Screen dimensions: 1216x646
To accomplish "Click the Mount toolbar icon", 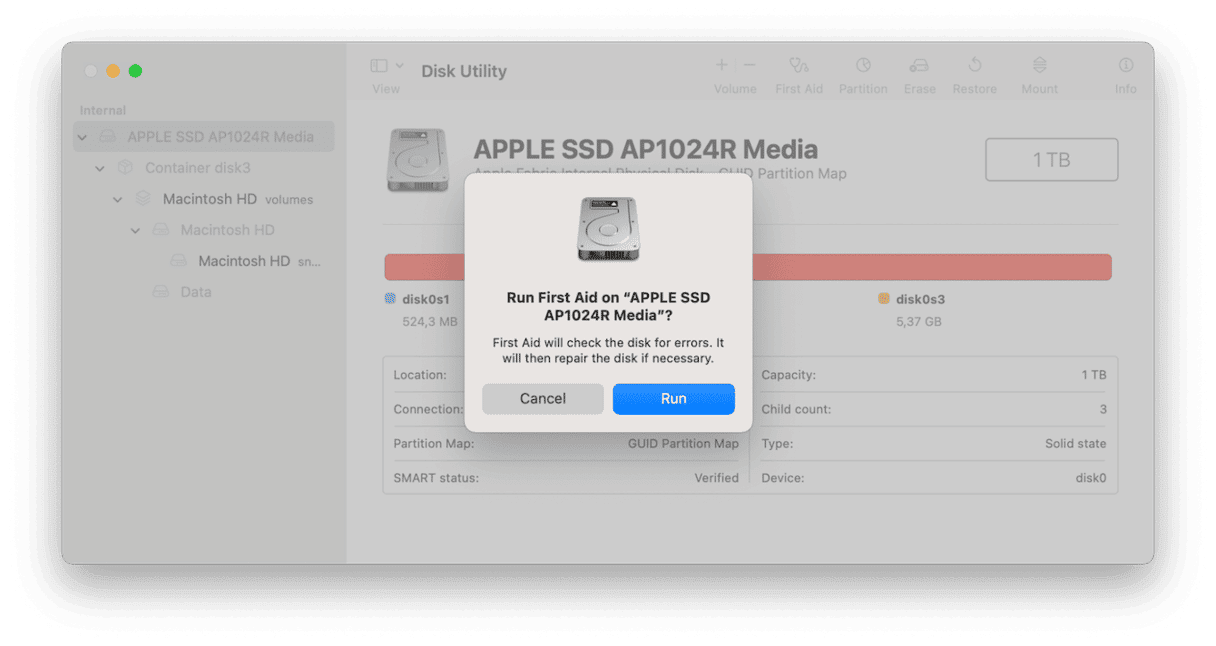I will click(x=1039, y=66).
